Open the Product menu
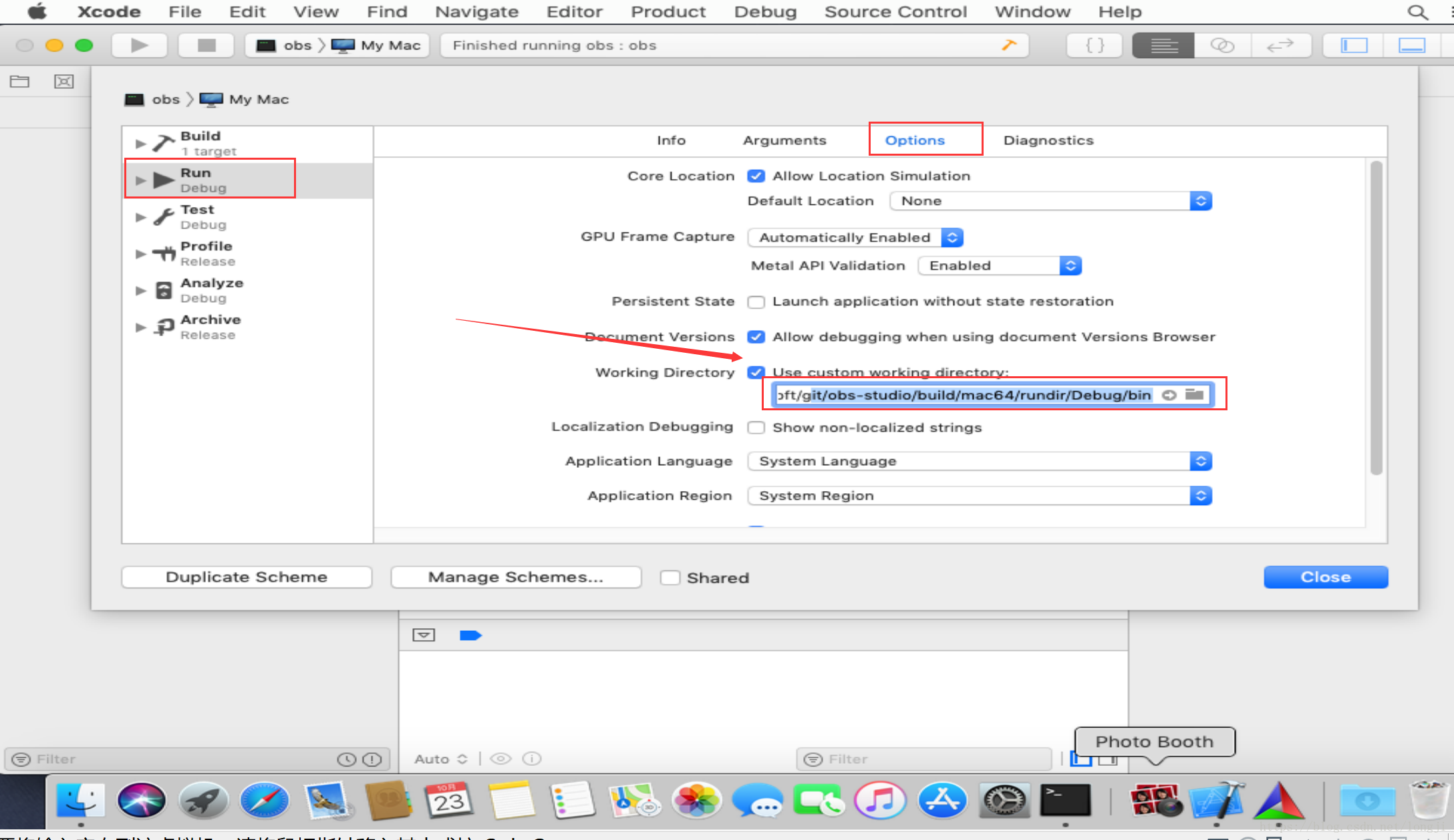This screenshot has height=840, width=1454. tap(668, 12)
